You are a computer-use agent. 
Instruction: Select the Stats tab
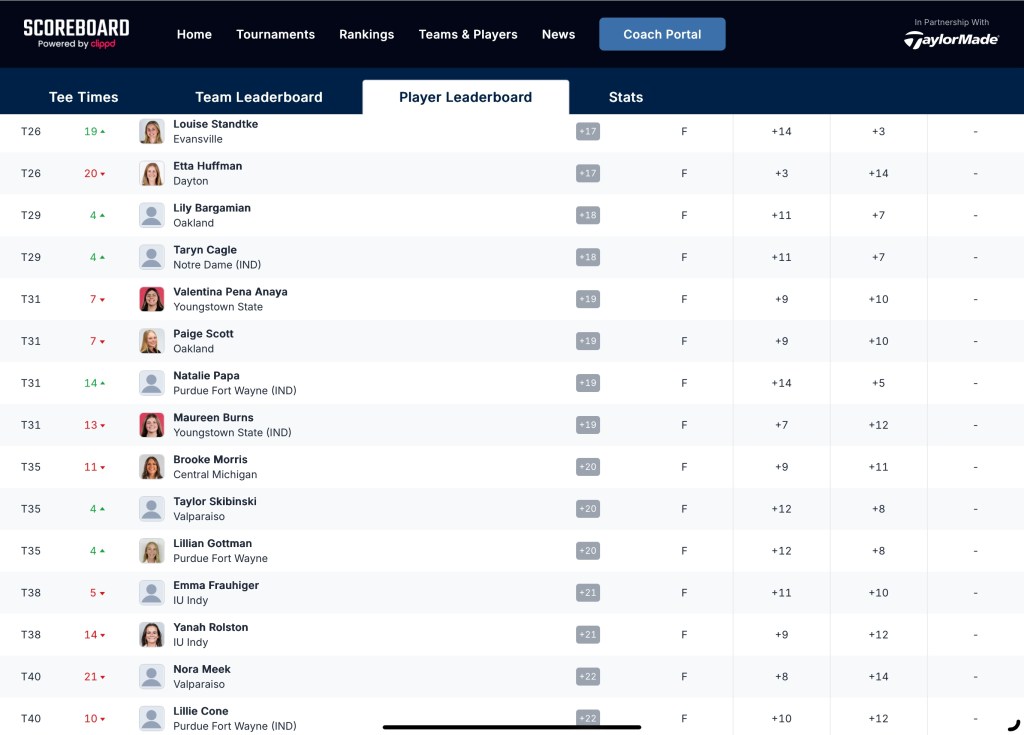point(625,97)
